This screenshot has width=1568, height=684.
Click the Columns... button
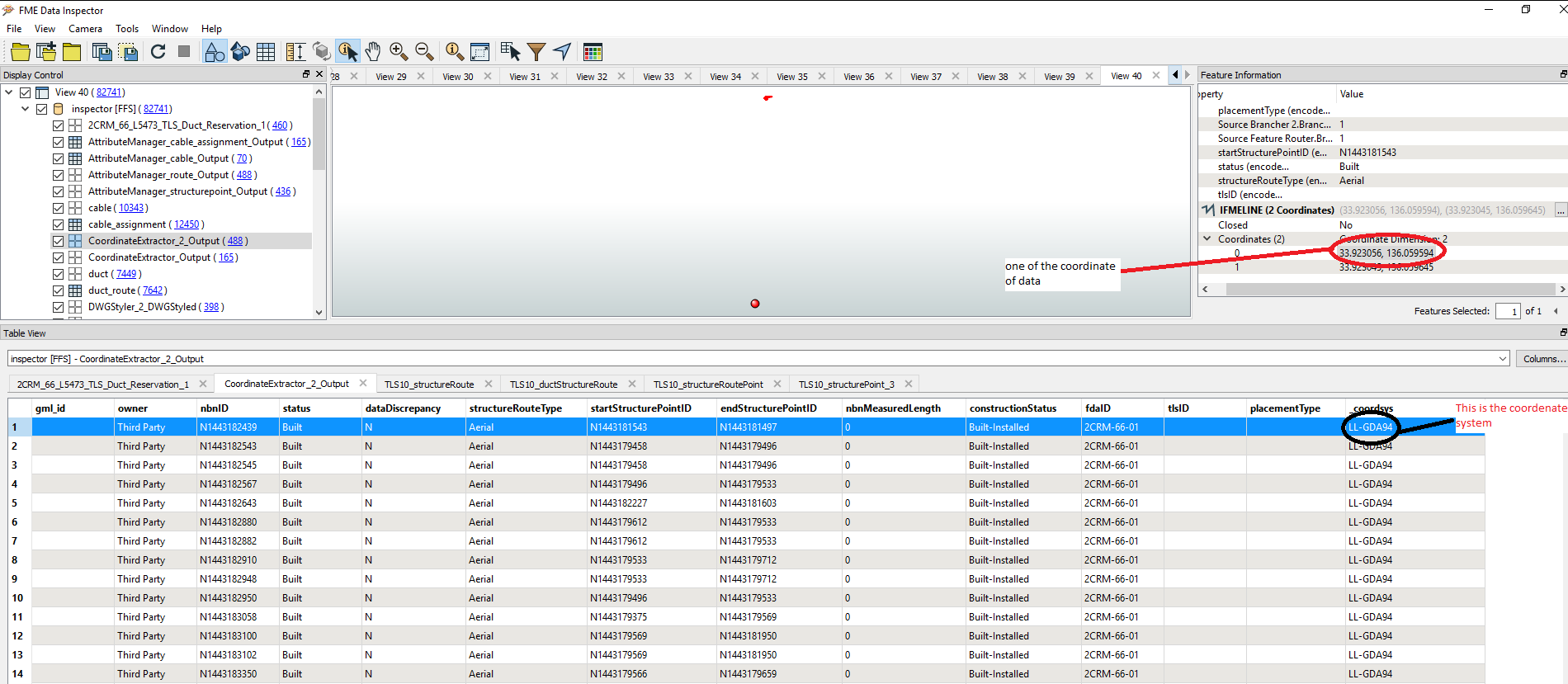1542,358
